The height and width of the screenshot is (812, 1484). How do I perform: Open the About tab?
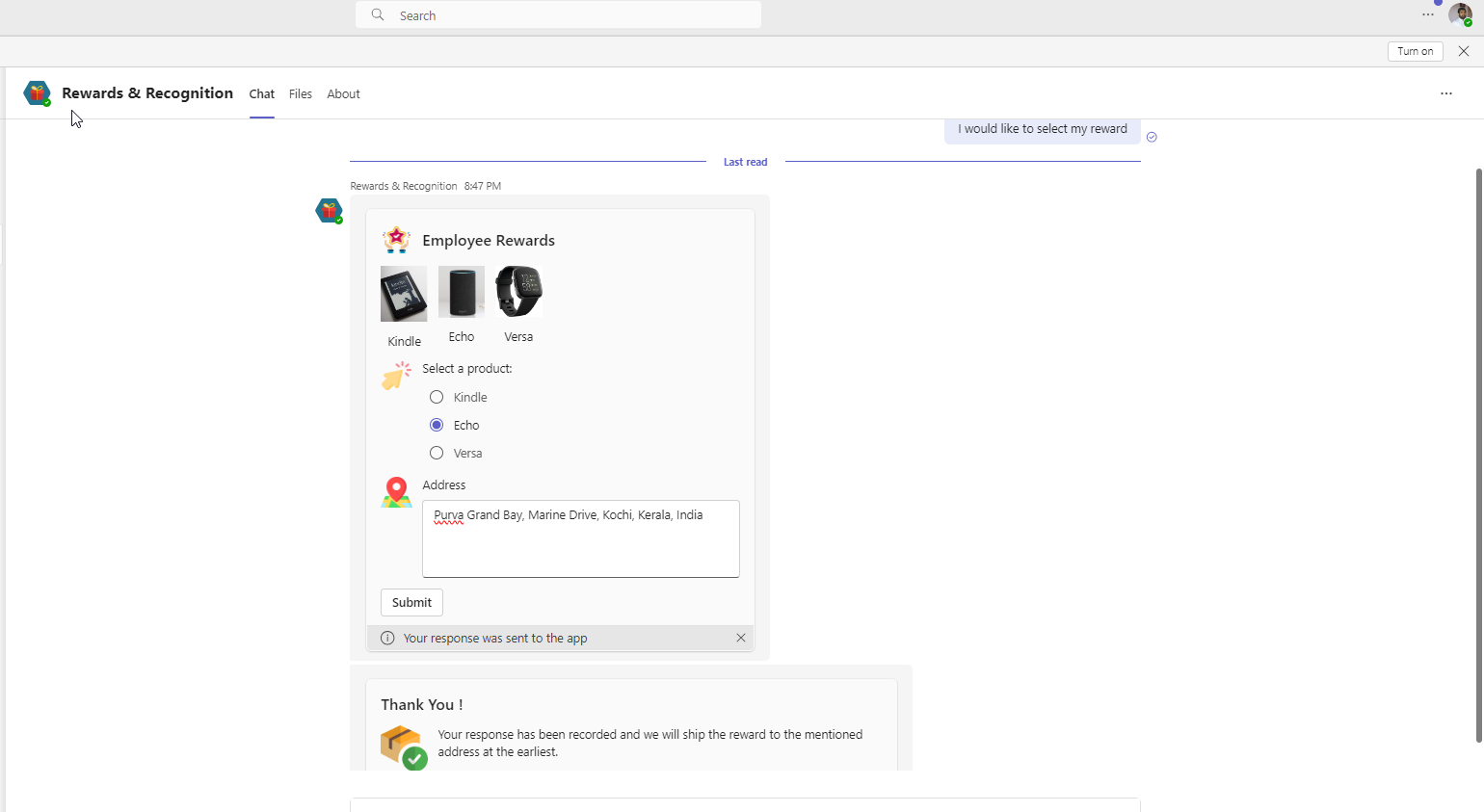pos(343,93)
